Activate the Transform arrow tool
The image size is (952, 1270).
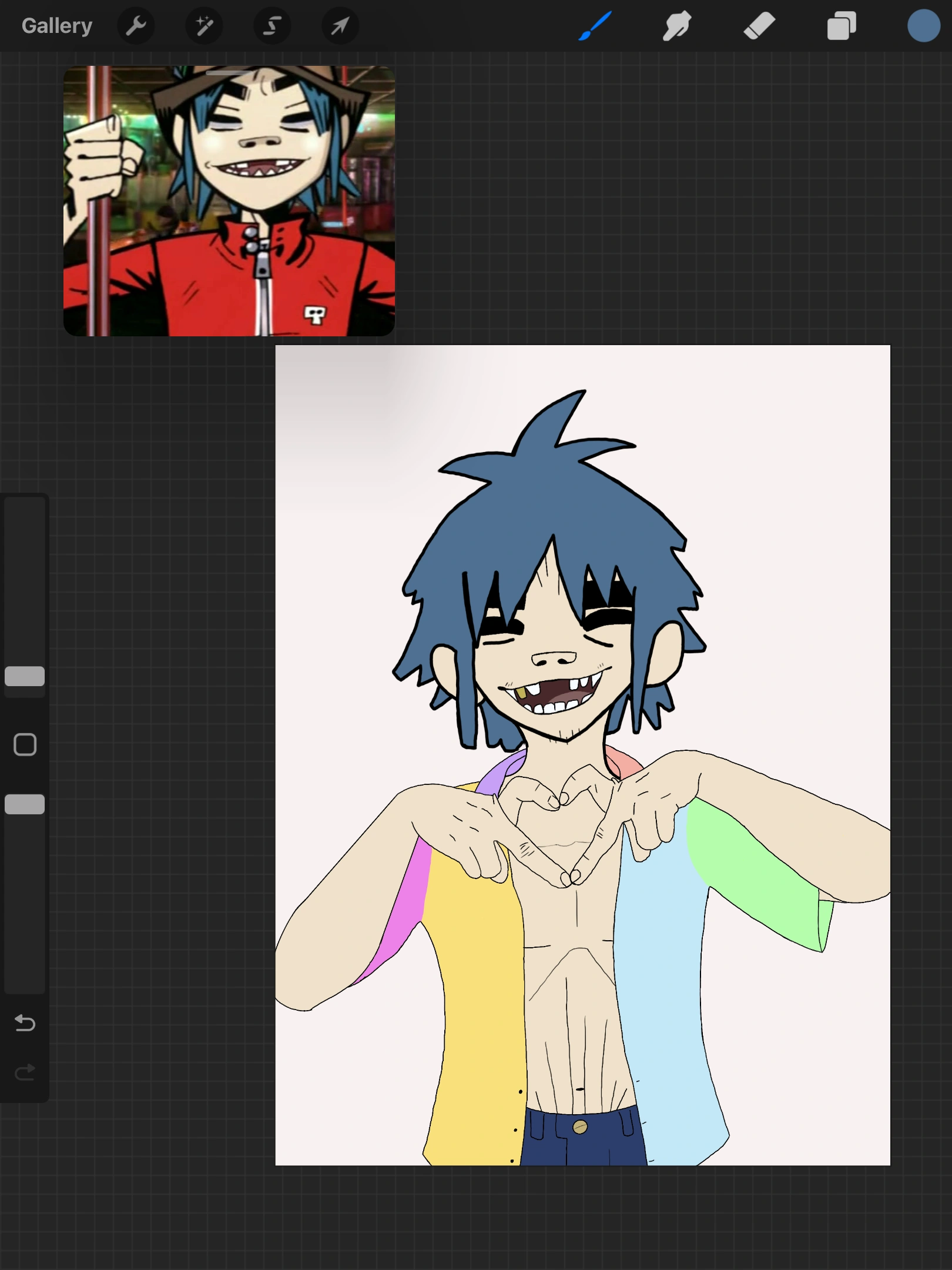tap(340, 25)
